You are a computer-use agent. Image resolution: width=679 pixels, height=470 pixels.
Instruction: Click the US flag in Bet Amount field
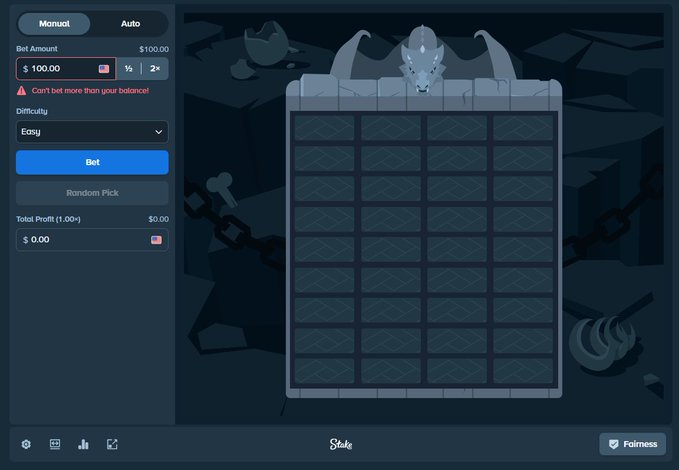coord(104,69)
